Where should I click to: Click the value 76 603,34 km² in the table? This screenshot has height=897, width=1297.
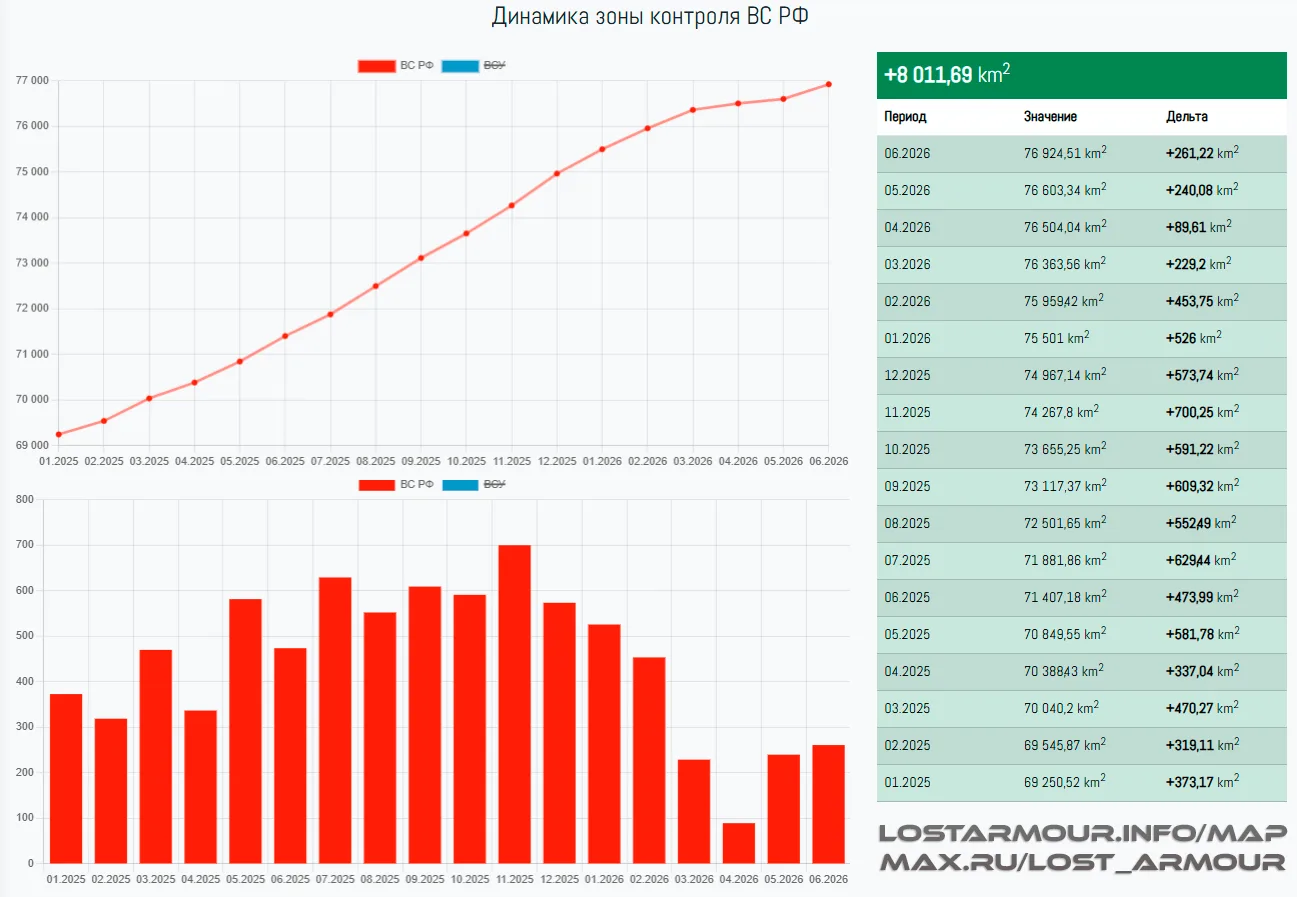pyautogui.click(x=1065, y=190)
